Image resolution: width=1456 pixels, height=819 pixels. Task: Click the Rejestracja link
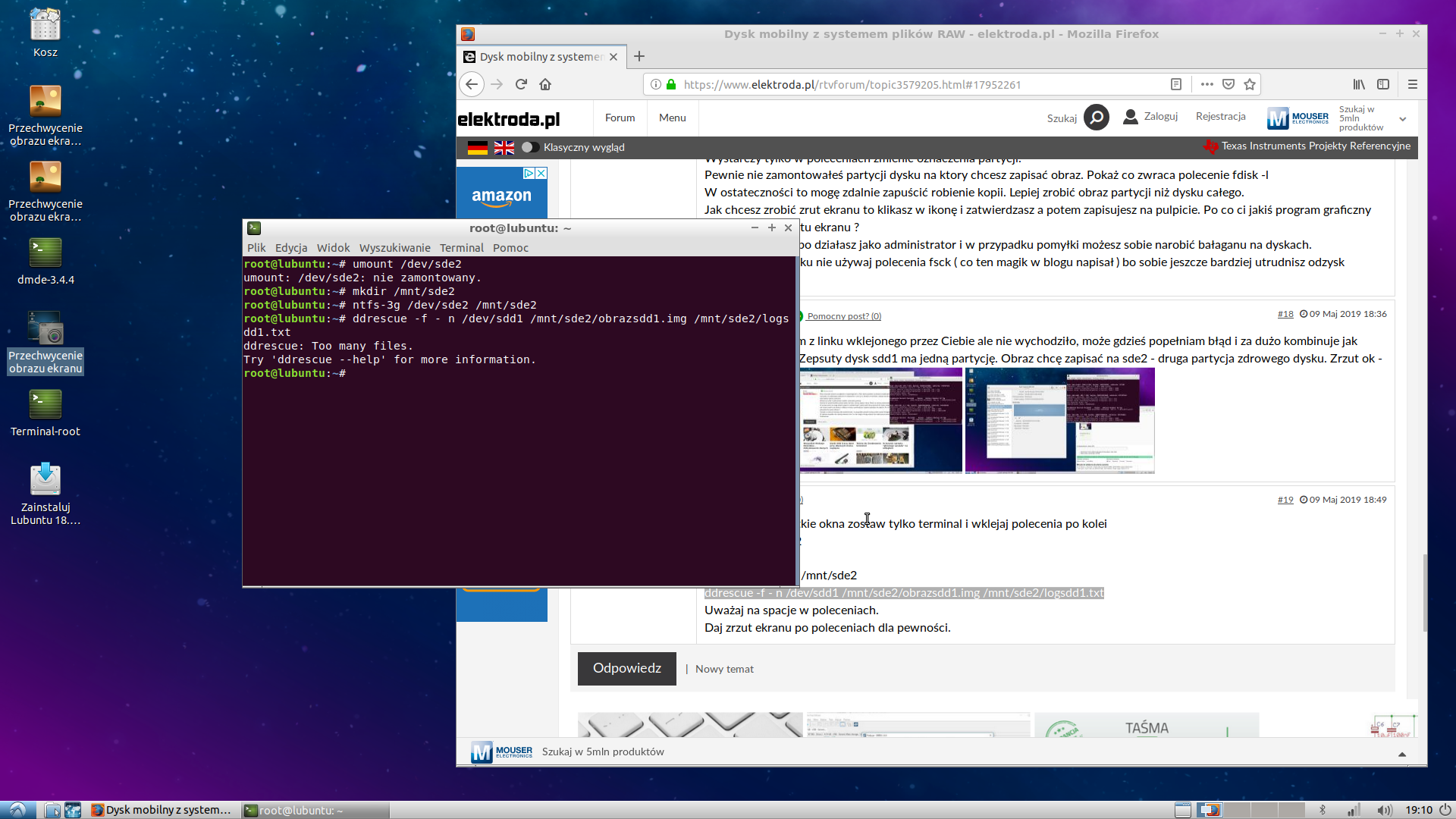(x=1220, y=116)
